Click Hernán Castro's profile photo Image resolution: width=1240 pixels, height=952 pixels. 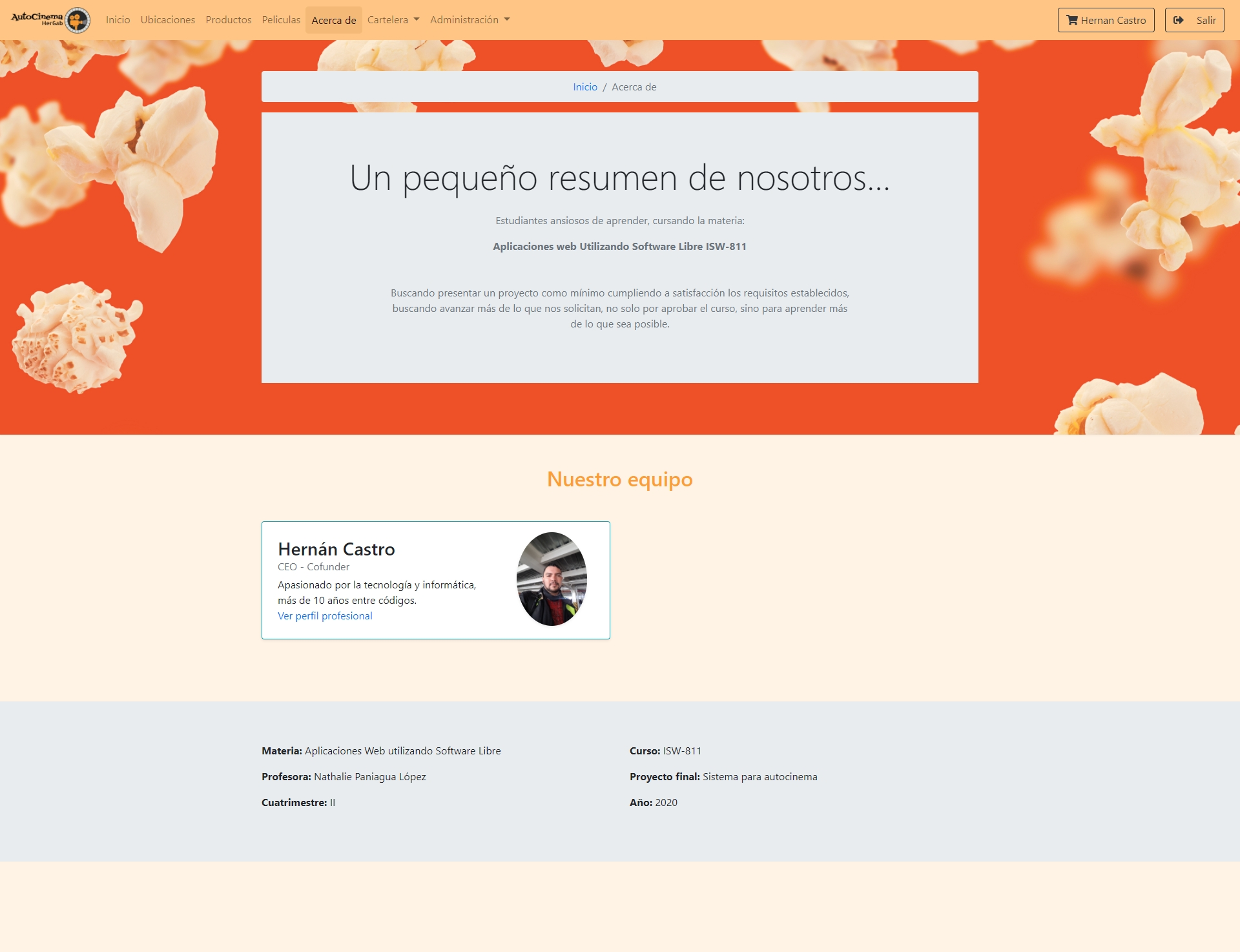552,579
